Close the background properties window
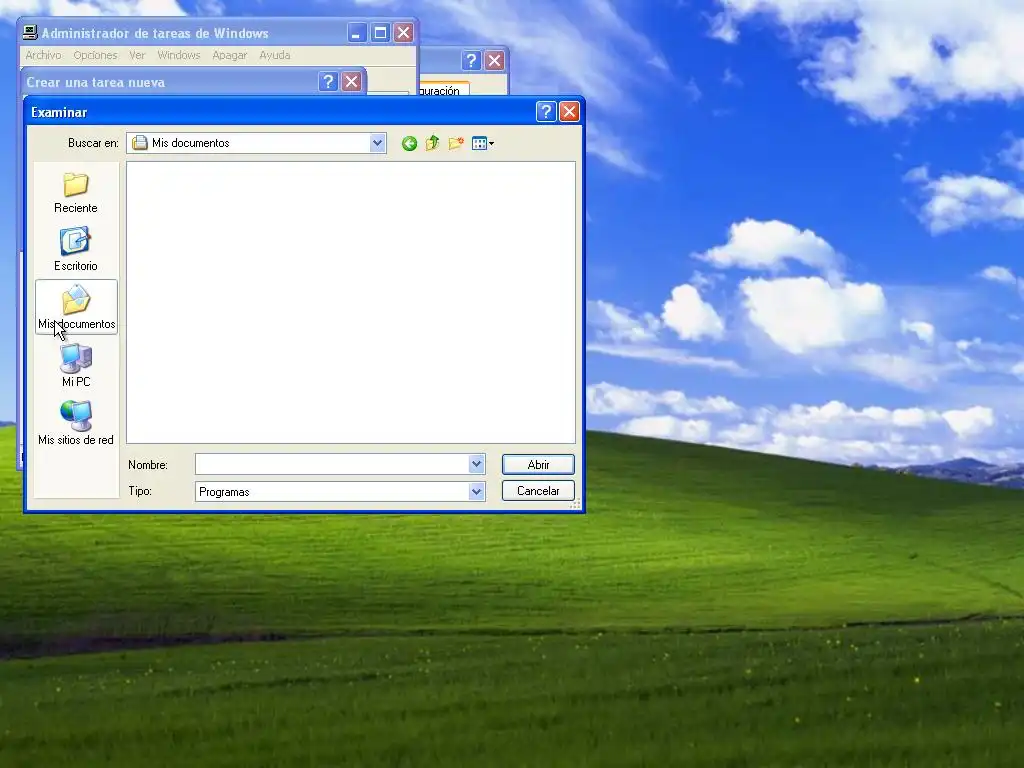 click(494, 61)
